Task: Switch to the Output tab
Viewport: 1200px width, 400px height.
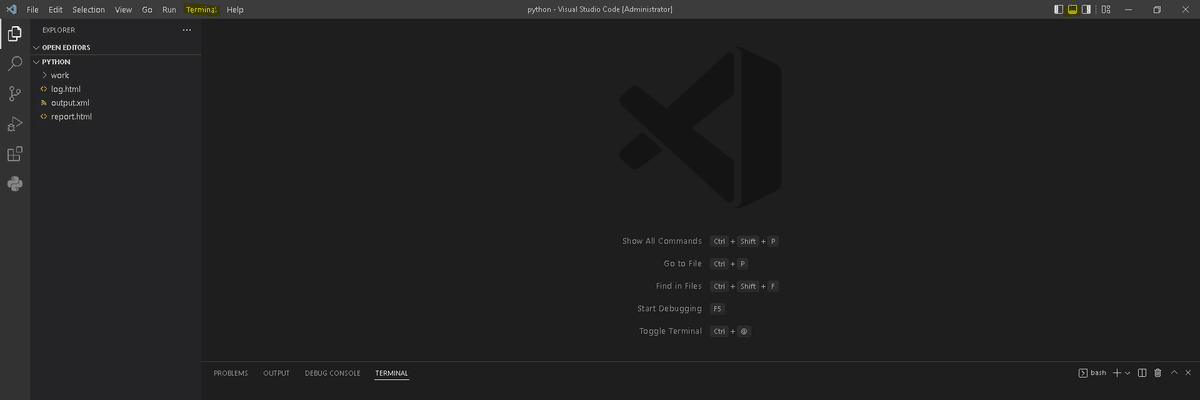Action: (277, 373)
